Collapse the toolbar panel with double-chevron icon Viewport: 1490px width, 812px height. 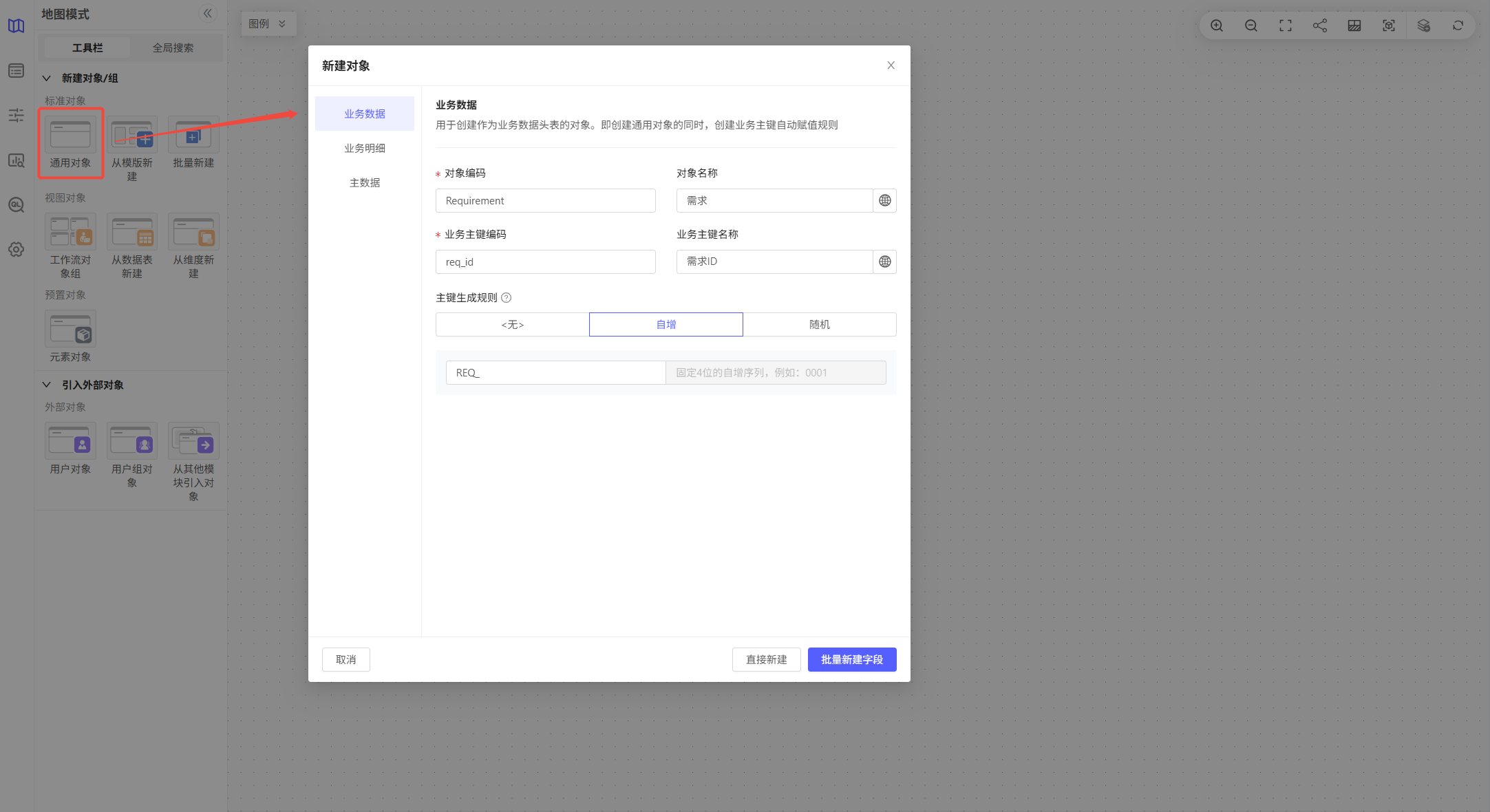208,14
